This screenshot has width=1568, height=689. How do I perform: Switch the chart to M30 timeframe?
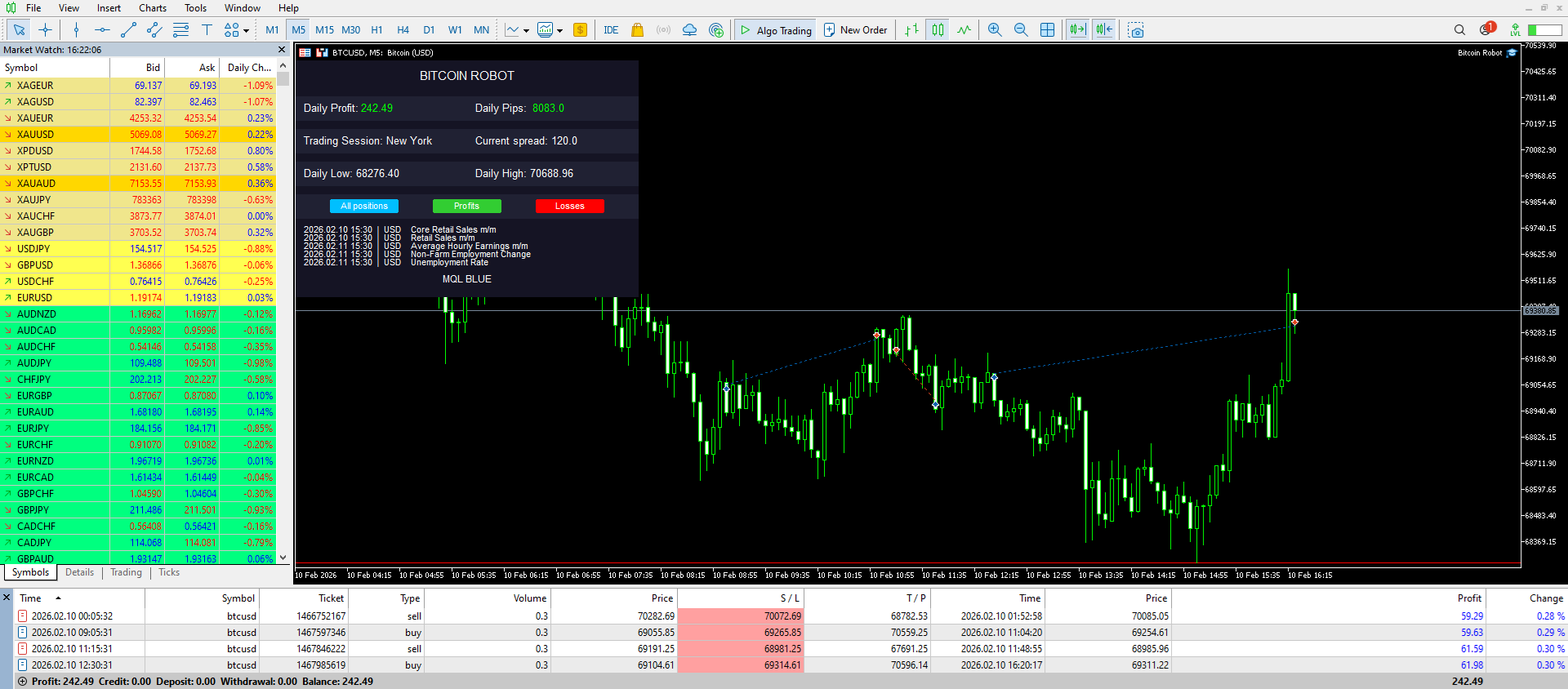tap(350, 30)
